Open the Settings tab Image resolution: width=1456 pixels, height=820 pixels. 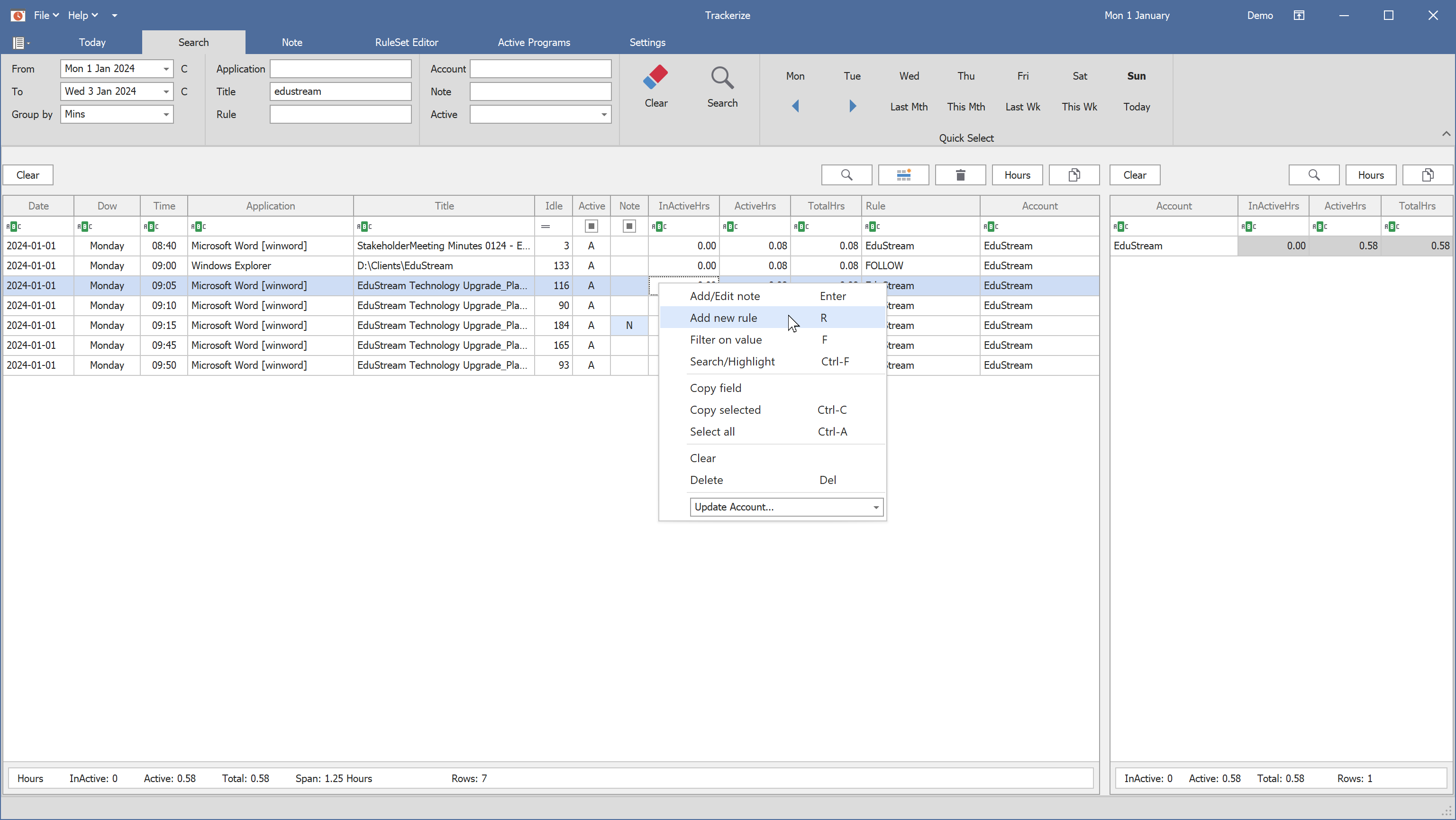[x=647, y=42]
